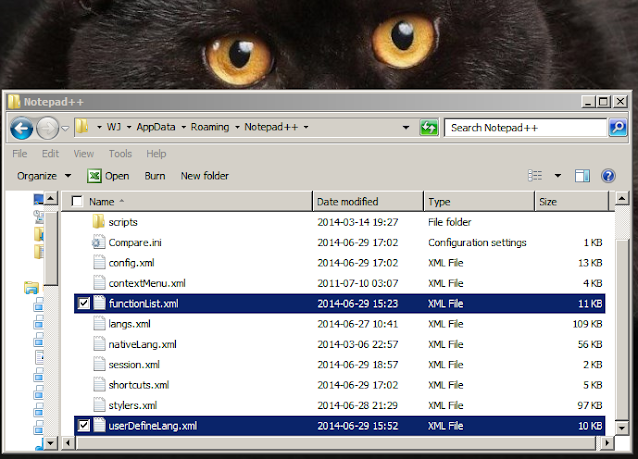Open the Organize dropdown menu
This screenshot has width=638, height=459.
(x=44, y=176)
